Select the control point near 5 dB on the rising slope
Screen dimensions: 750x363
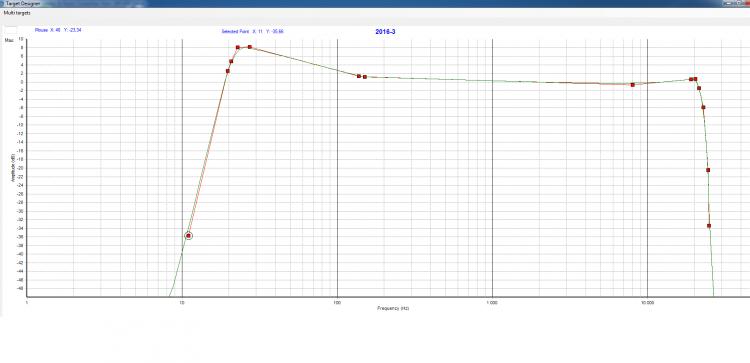click(x=231, y=61)
